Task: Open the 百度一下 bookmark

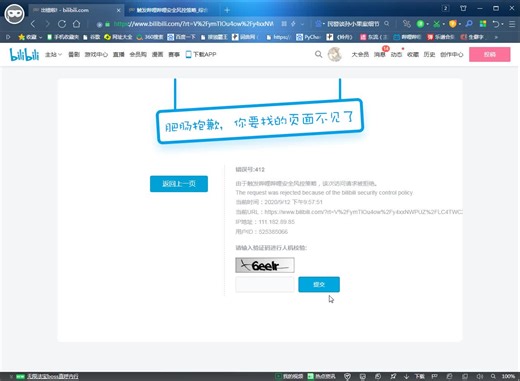Action: point(181,37)
